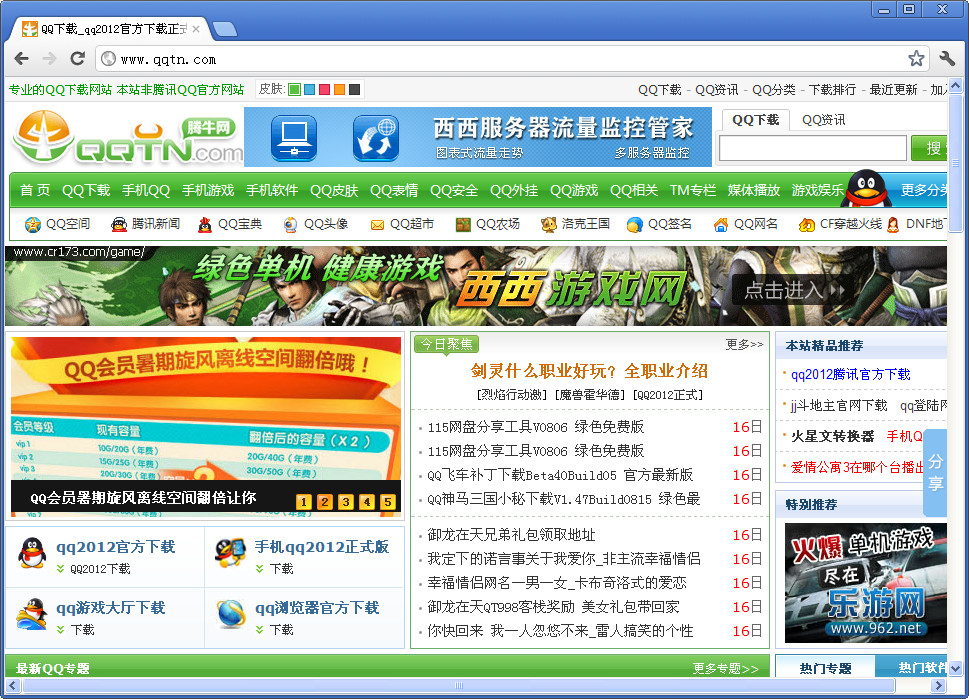
Task: Open the wrench settings menu
Action: 947,59
